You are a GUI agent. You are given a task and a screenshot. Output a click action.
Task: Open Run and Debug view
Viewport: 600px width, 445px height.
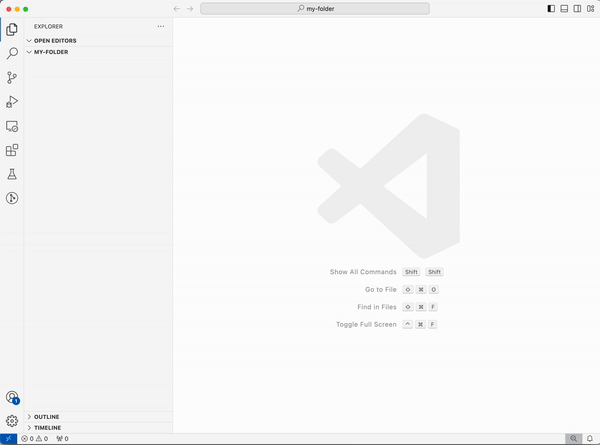pyautogui.click(x=12, y=102)
